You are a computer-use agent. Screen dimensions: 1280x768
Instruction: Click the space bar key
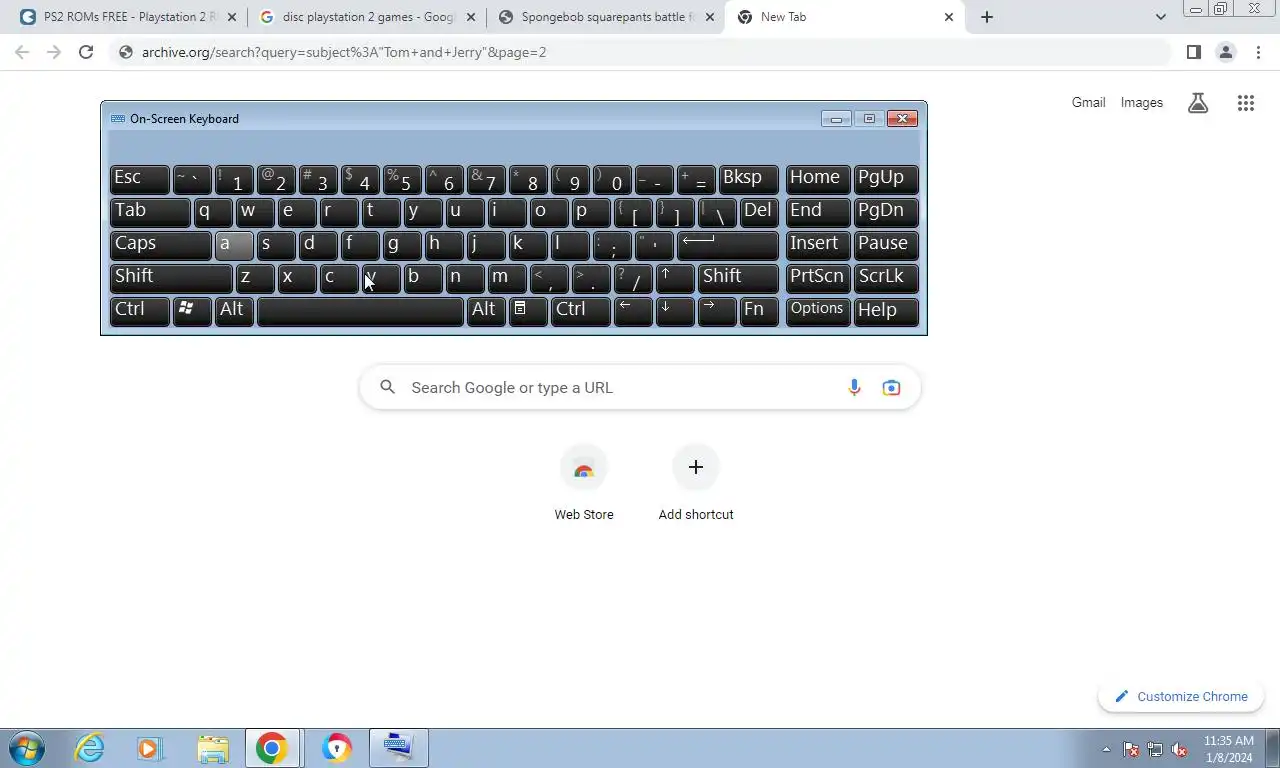point(360,311)
